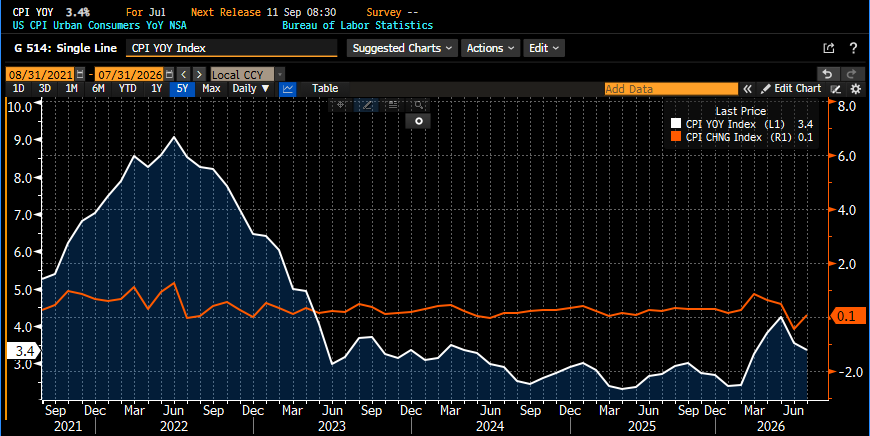Toggle the legend list icon on chart toolbar
Viewport: 870px width, 436px height.
point(393,105)
